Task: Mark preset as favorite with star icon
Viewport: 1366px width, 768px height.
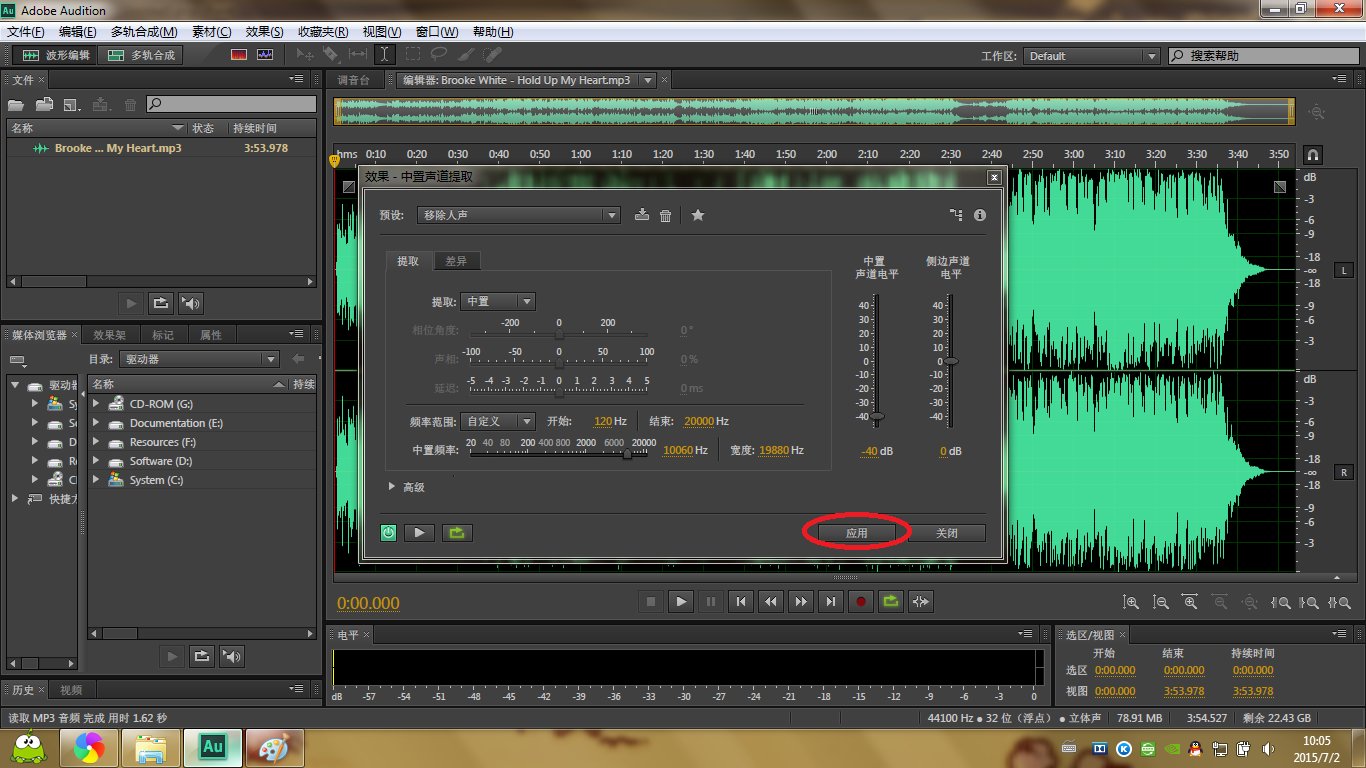Action: point(698,215)
